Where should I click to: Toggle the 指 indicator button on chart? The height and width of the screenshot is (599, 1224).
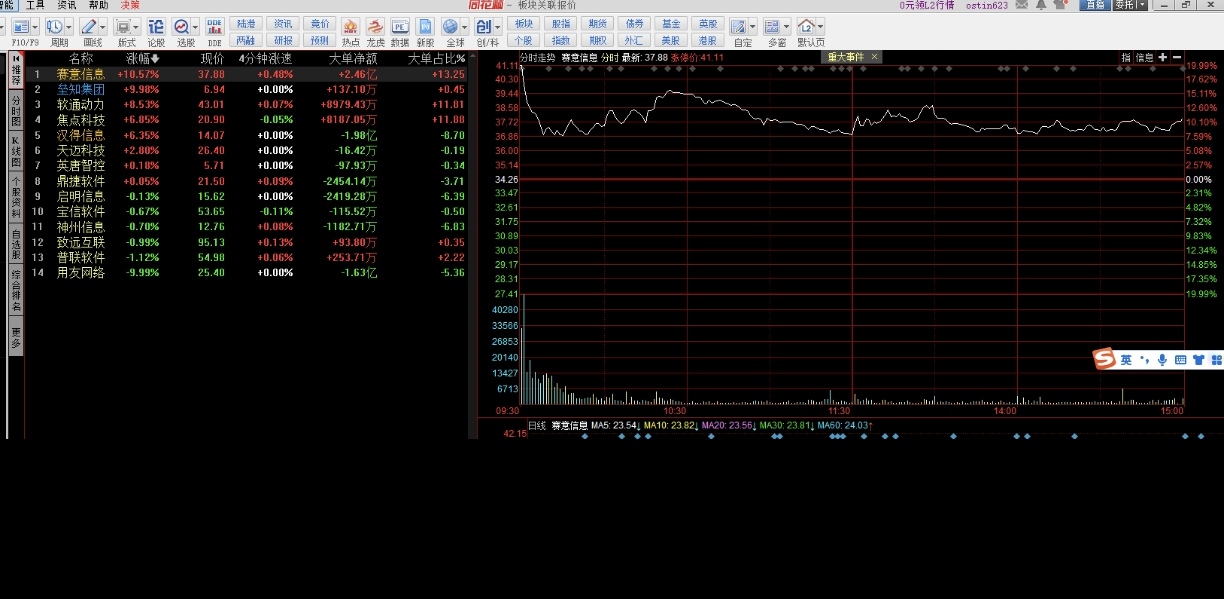coord(1126,57)
